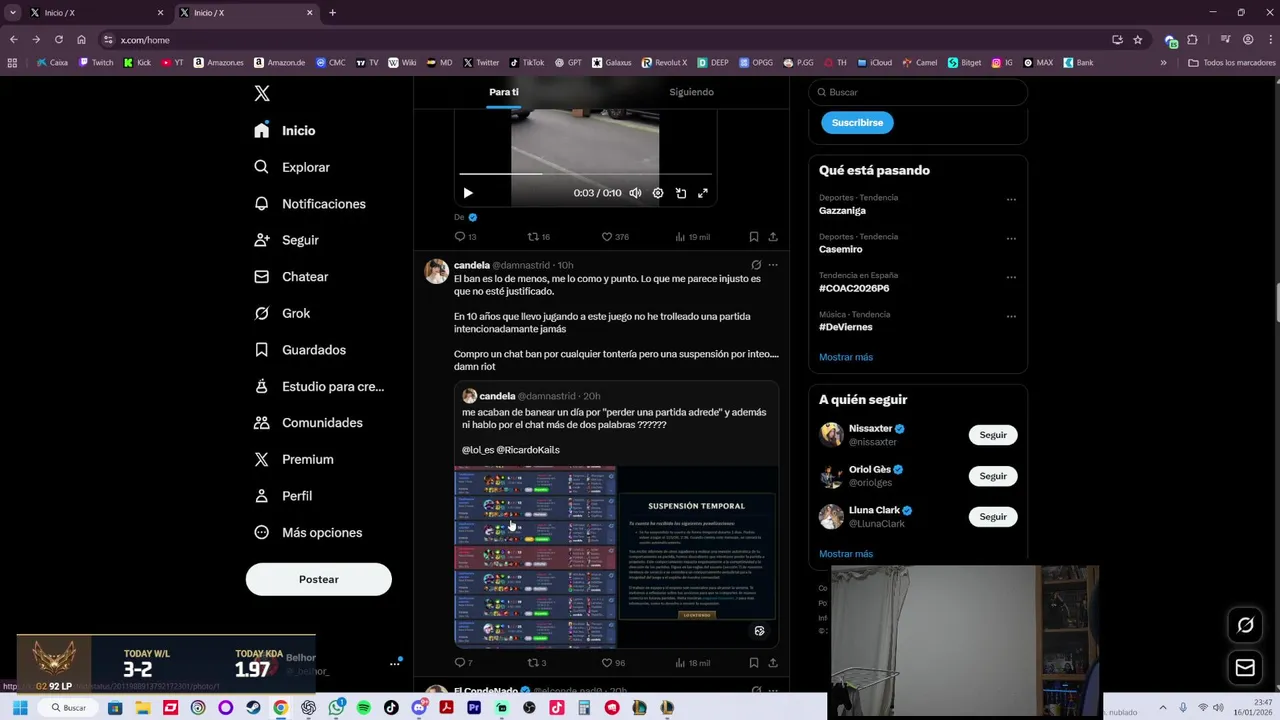Open more options on candela's post
Image resolution: width=1280 pixels, height=720 pixels.
773,265
